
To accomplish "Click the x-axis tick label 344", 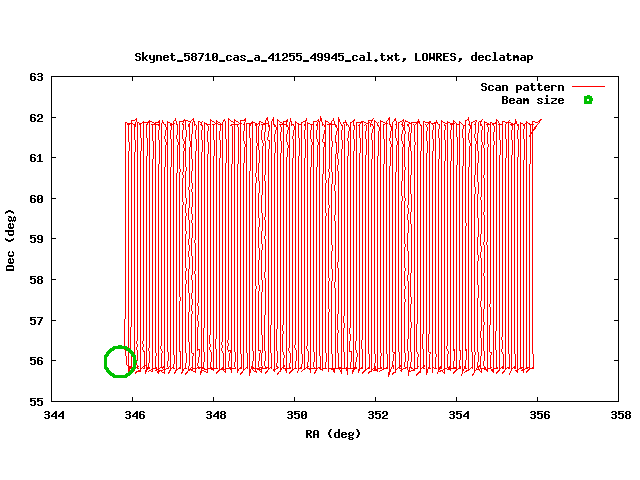I will 54,415.
